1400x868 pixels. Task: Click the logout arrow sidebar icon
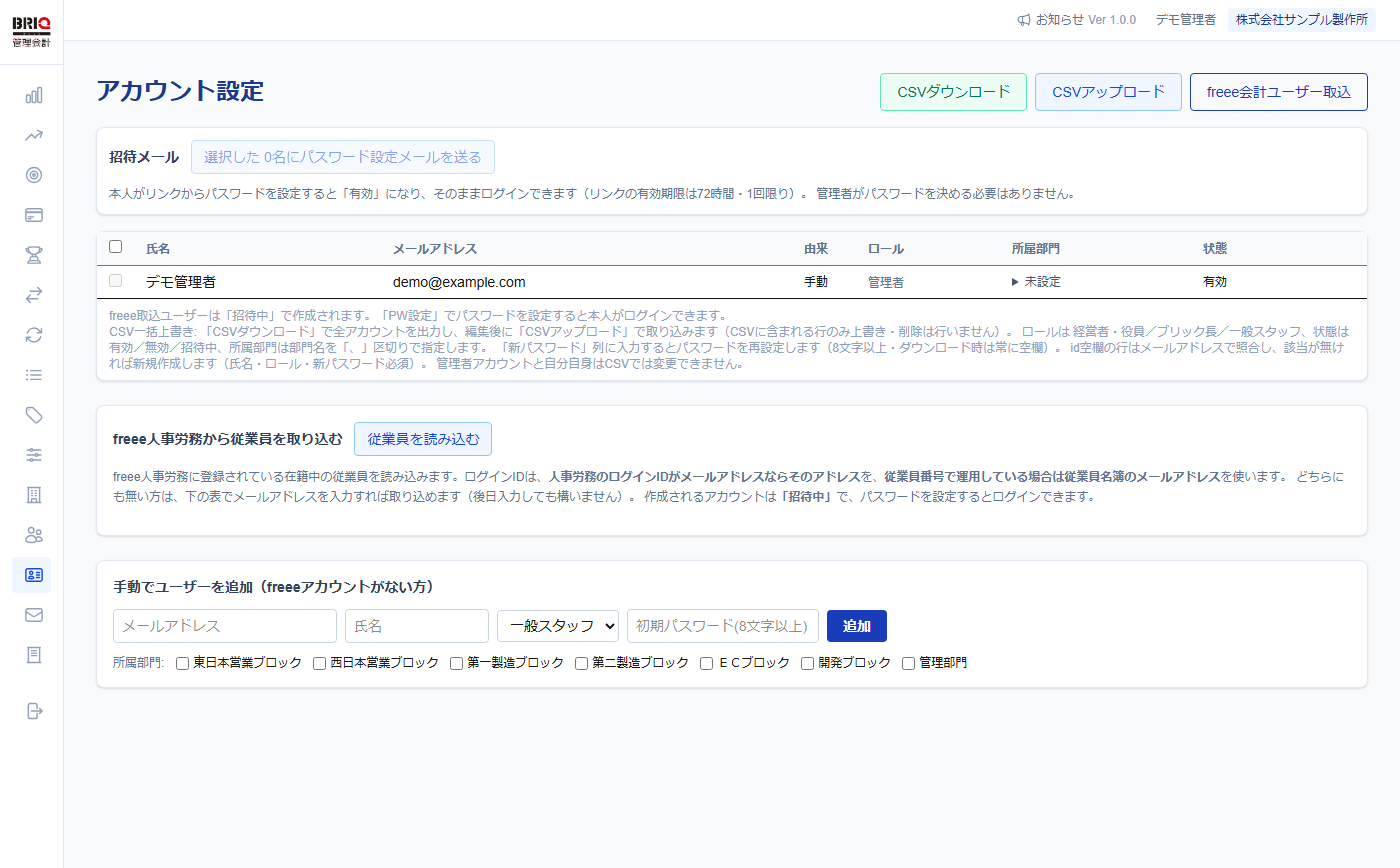pyautogui.click(x=34, y=711)
